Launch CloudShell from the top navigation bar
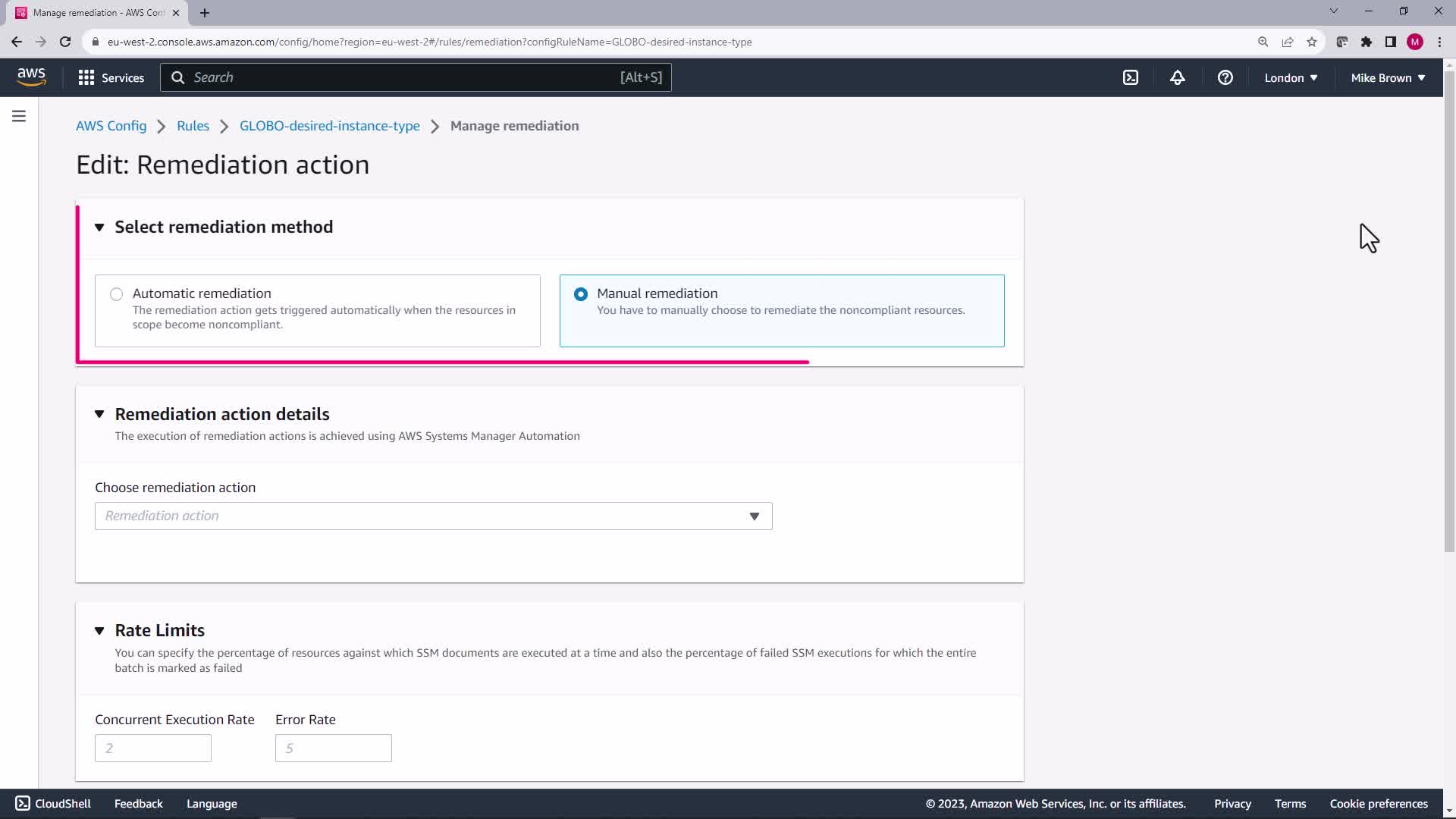 (1130, 77)
